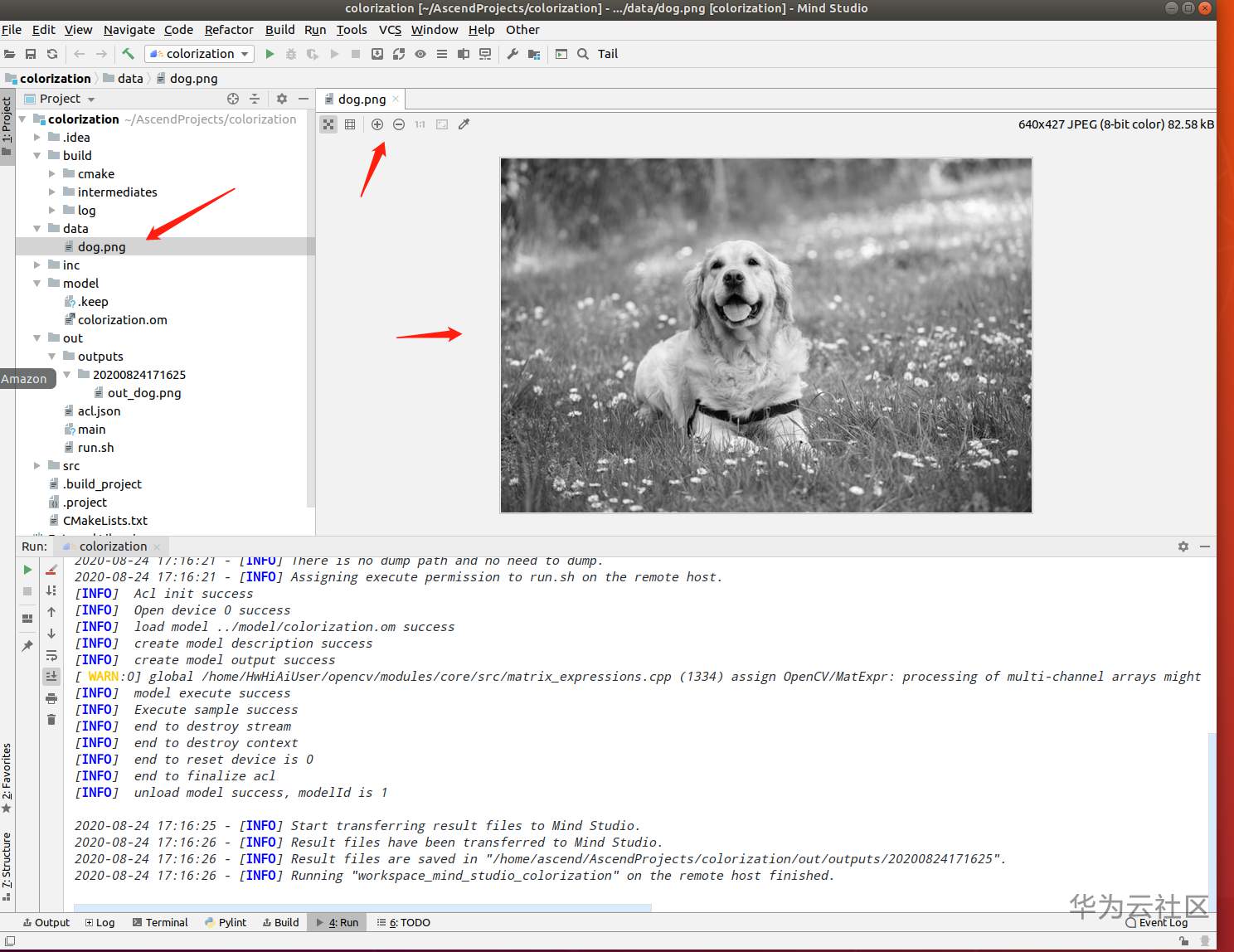This screenshot has height=952, width=1234.
Task: Open the File menu
Action: click(x=12, y=30)
